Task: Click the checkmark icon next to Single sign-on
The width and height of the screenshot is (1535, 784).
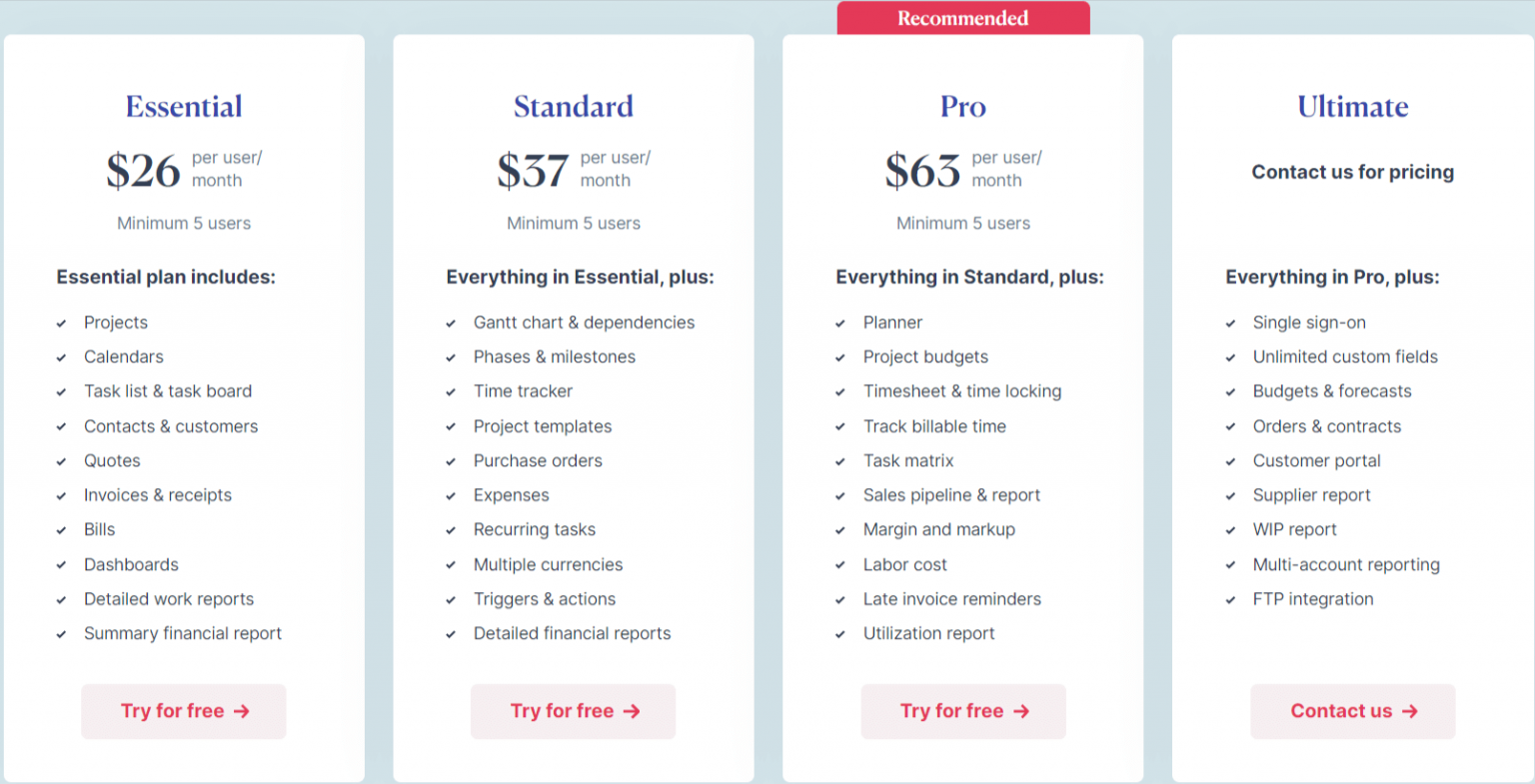Action: point(1230,324)
